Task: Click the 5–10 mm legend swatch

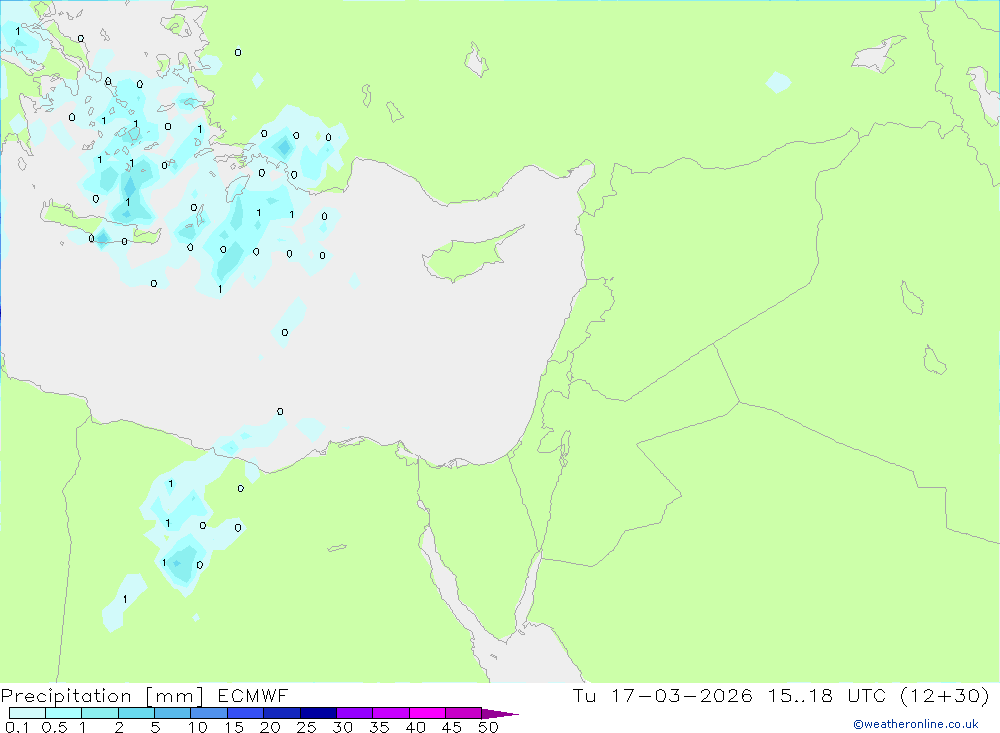Action: (172, 713)
